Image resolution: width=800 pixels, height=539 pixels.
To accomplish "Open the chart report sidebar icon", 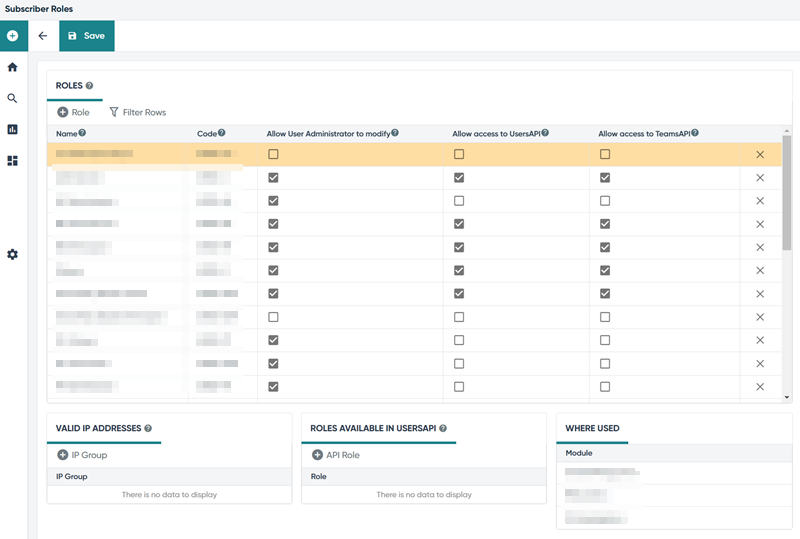I will coord(13,129).
